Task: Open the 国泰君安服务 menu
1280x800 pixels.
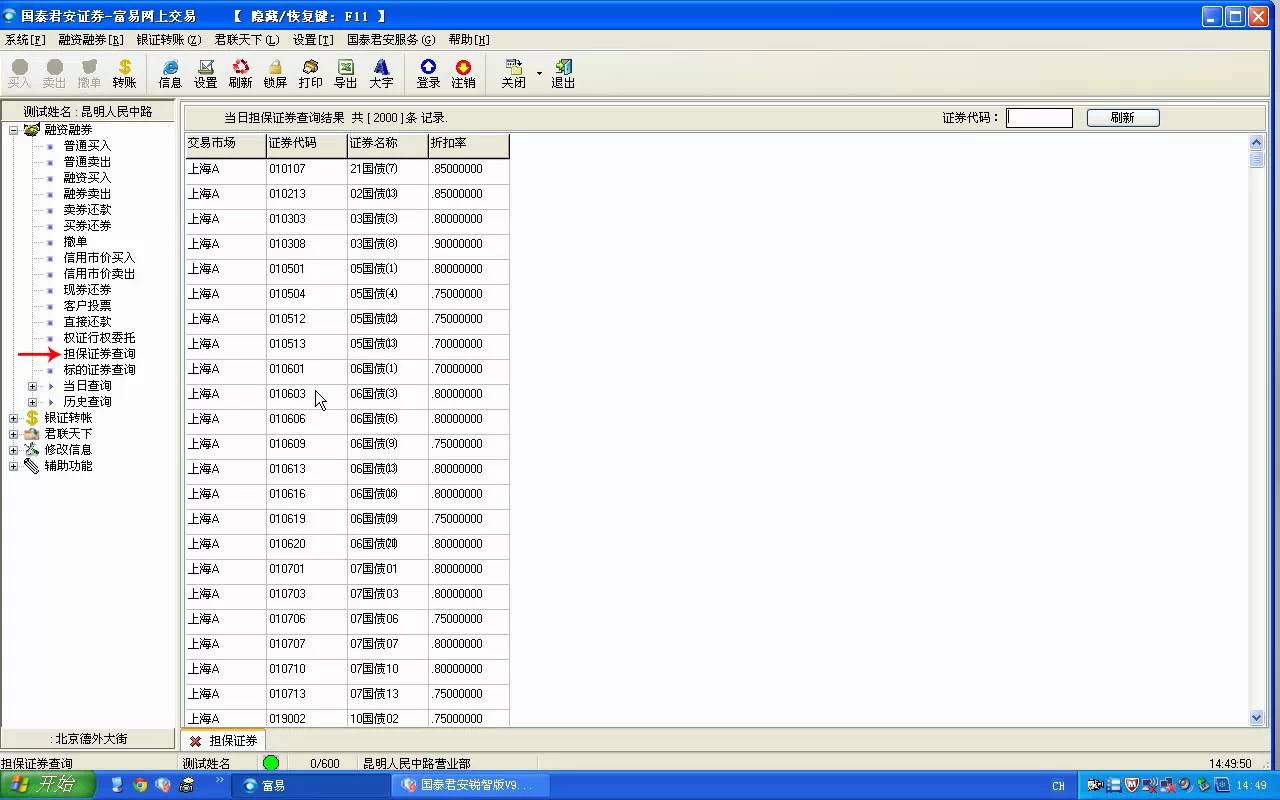Action: click(x=391, y=40)
